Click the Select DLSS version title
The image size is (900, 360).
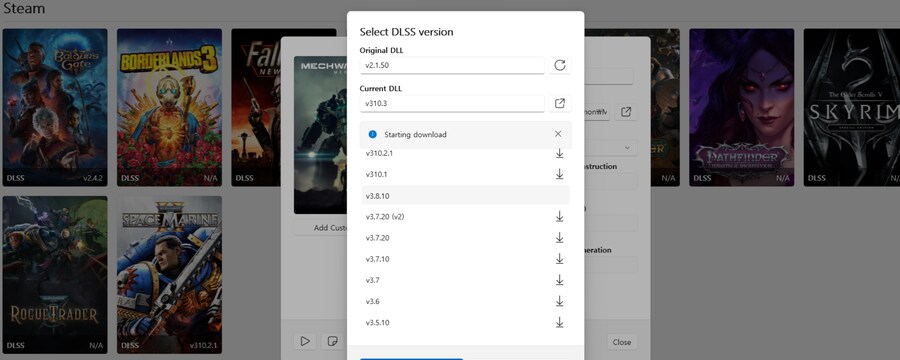click(x=406, y=32)
